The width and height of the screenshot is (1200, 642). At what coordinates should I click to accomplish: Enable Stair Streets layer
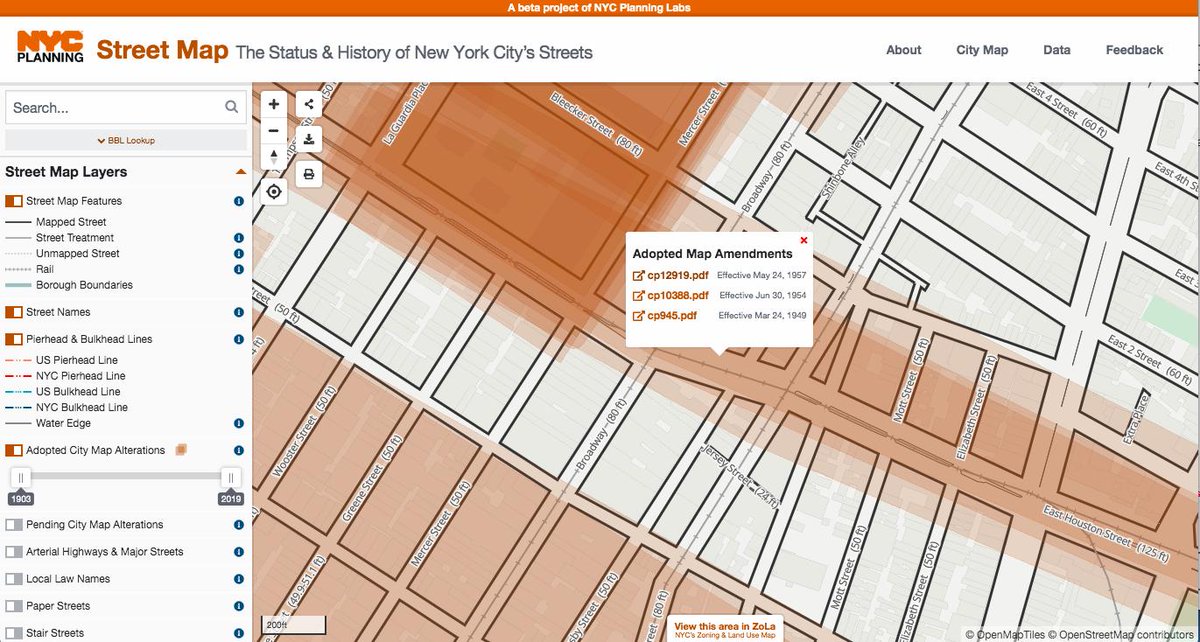click(14, 633)
